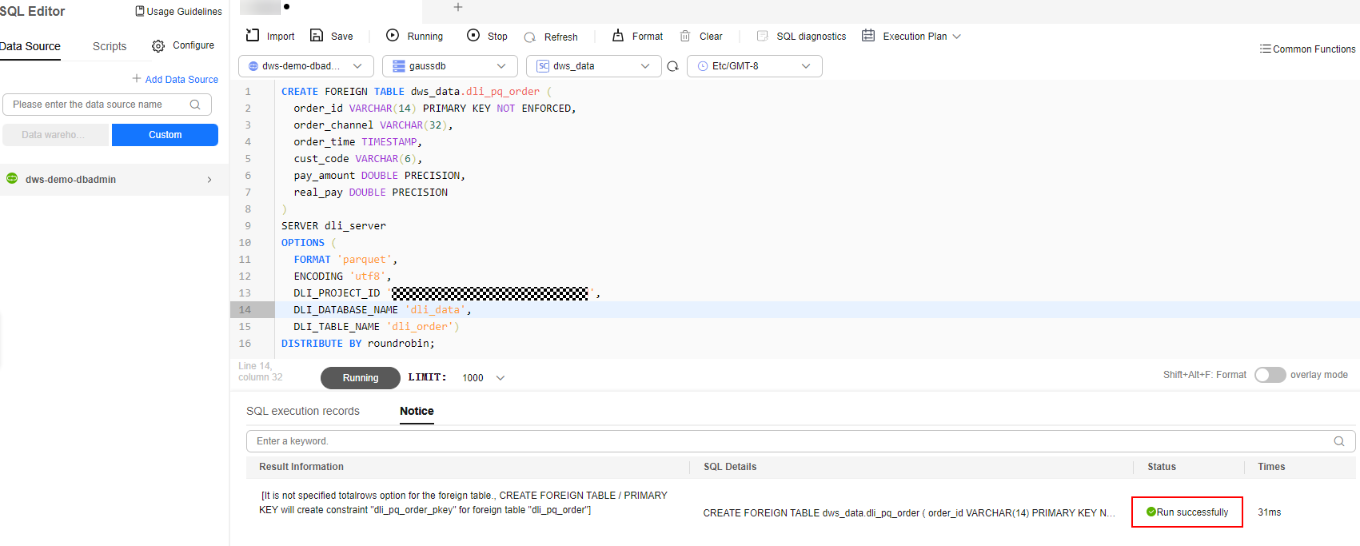Switch to the Scripts tab

[109, 46]
